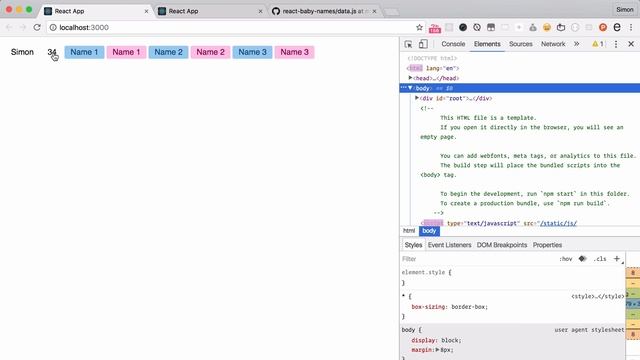Open the Sources tab

[520, 44]
